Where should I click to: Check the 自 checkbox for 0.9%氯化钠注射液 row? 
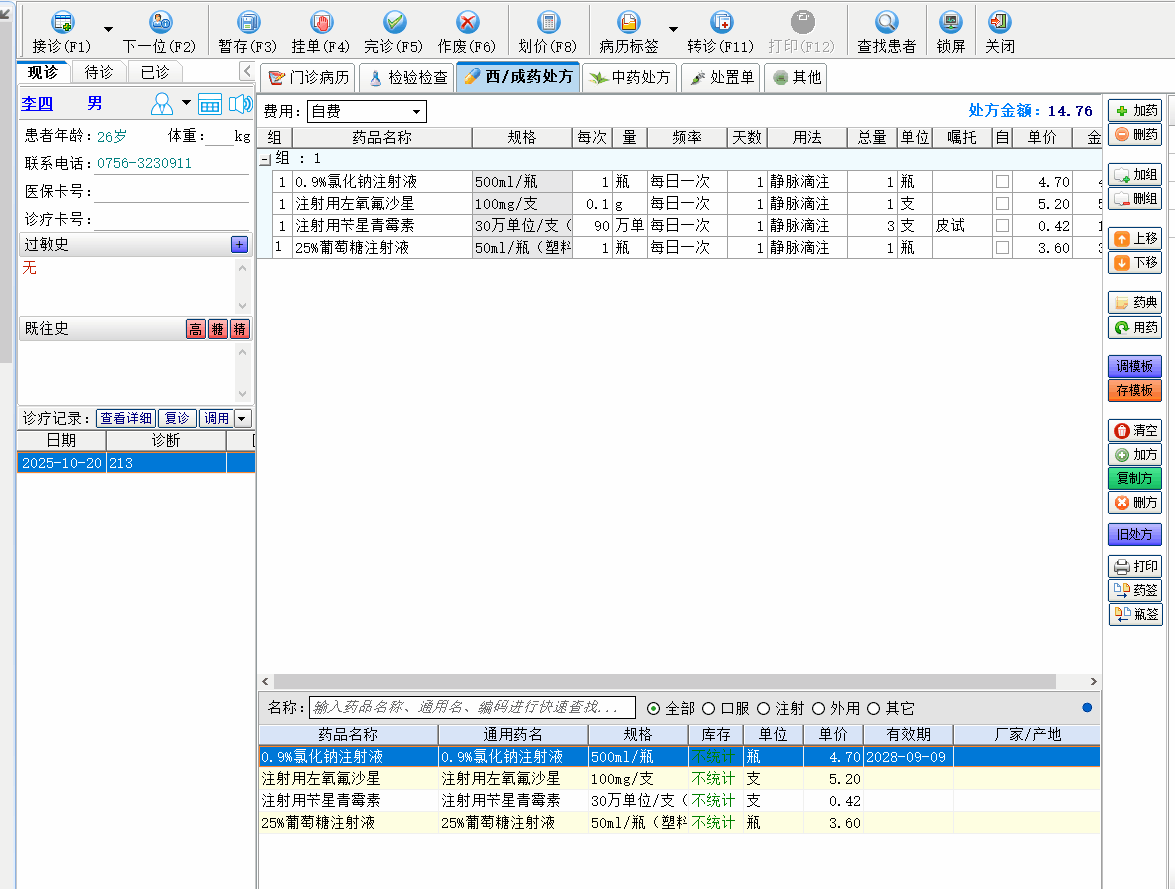pos(1002,182)
